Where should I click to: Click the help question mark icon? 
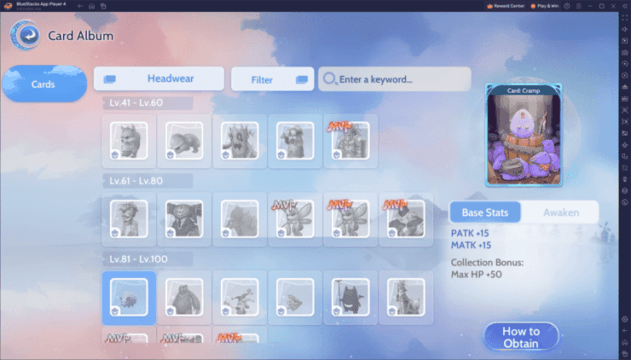point(567,6)
